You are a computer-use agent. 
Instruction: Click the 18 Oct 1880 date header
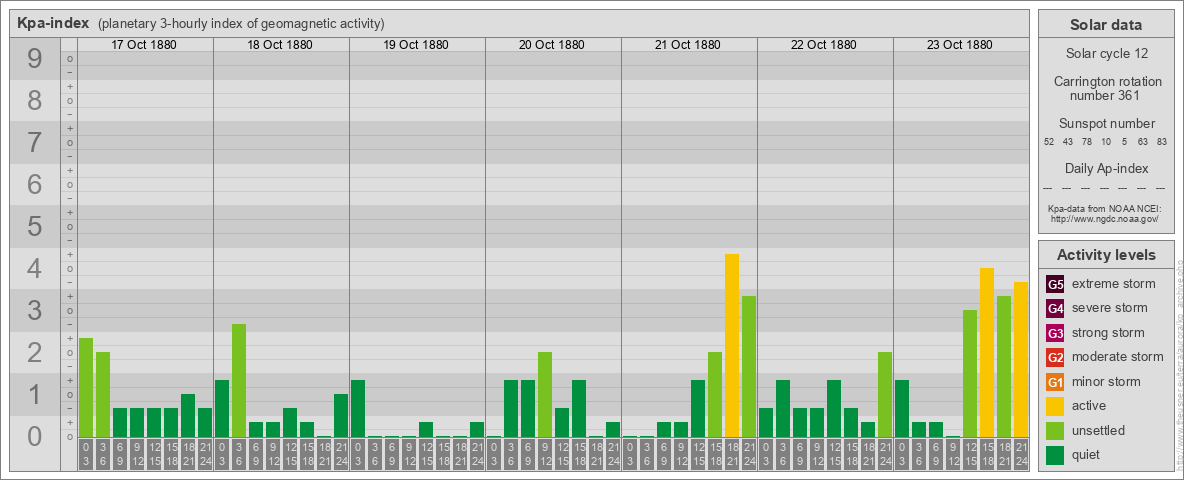280,45
